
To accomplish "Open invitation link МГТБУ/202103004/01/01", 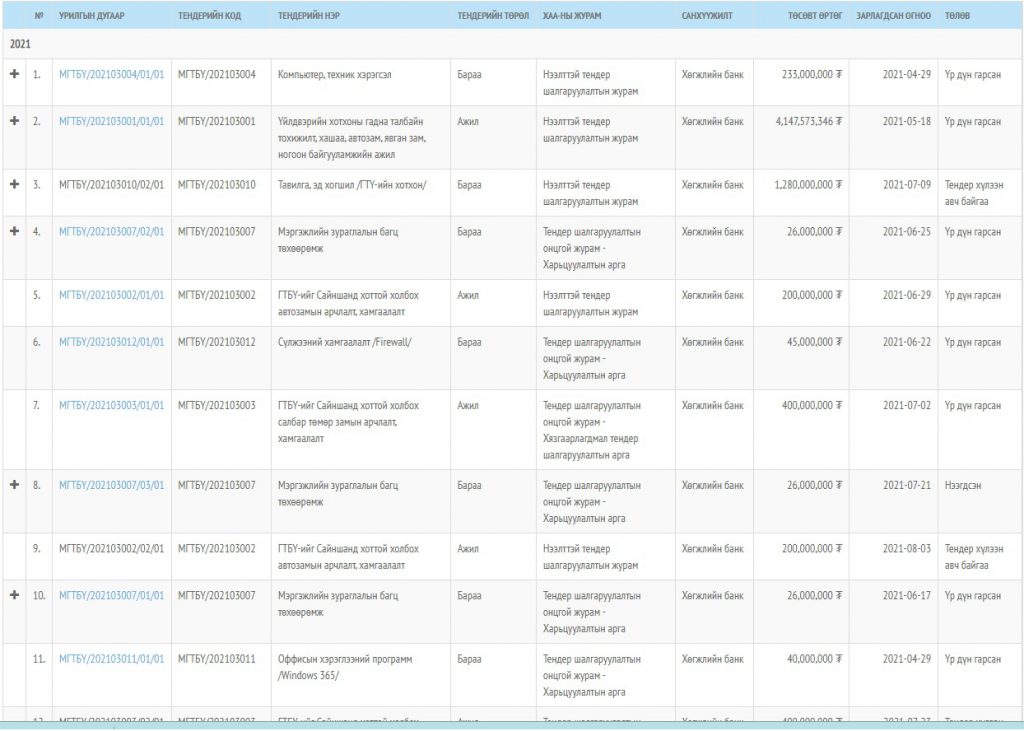I will coord(112,74).
